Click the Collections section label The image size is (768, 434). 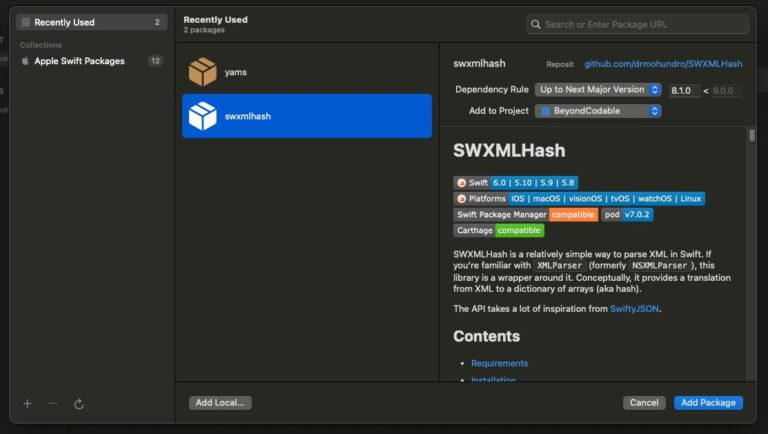pos(41,45)
